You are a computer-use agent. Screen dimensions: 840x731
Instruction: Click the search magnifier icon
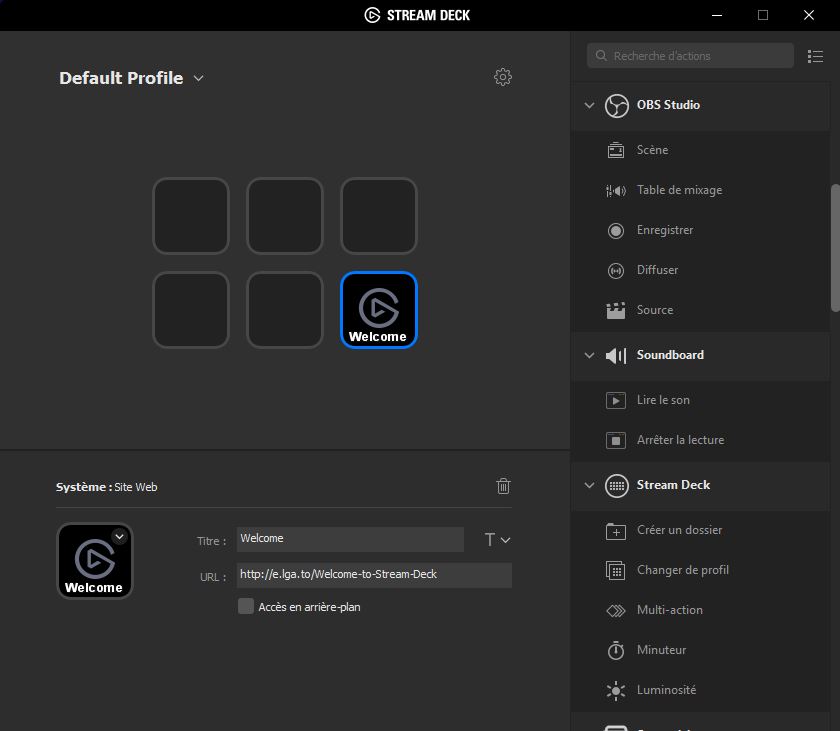click(x=601, y=56)
